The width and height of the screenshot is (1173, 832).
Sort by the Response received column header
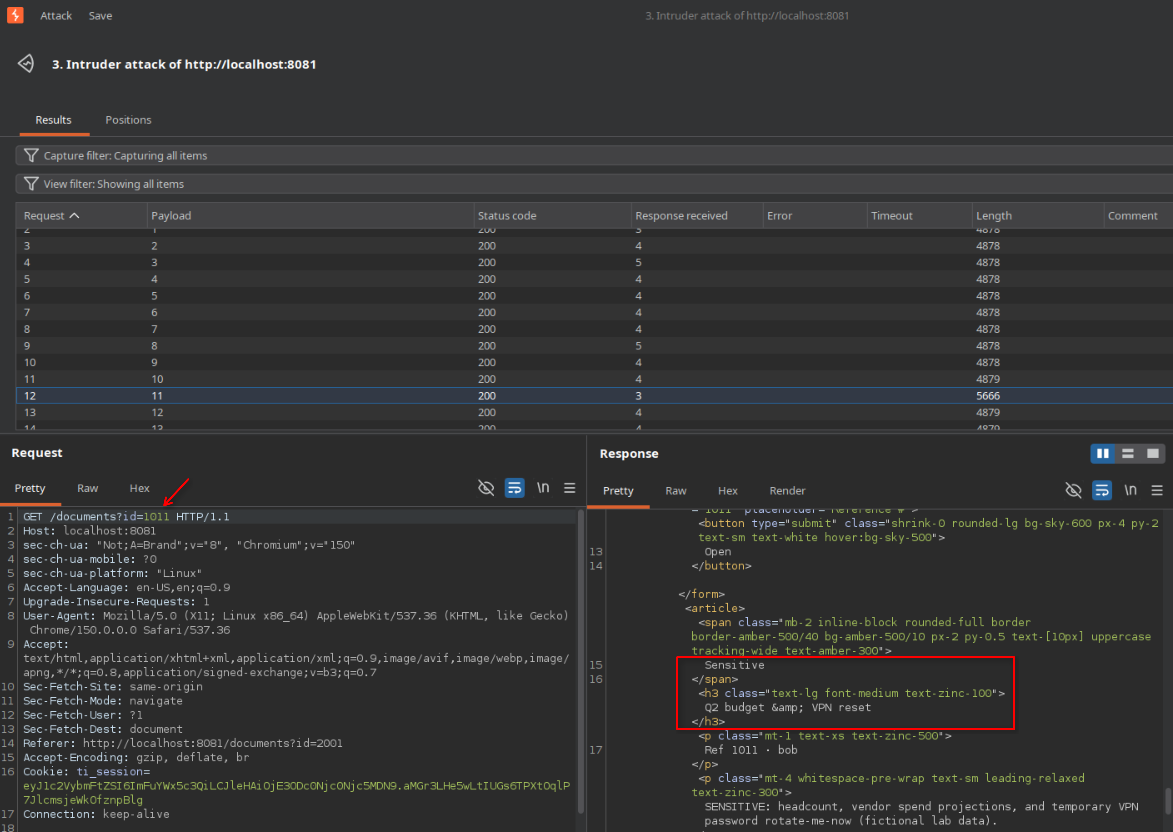696,215
